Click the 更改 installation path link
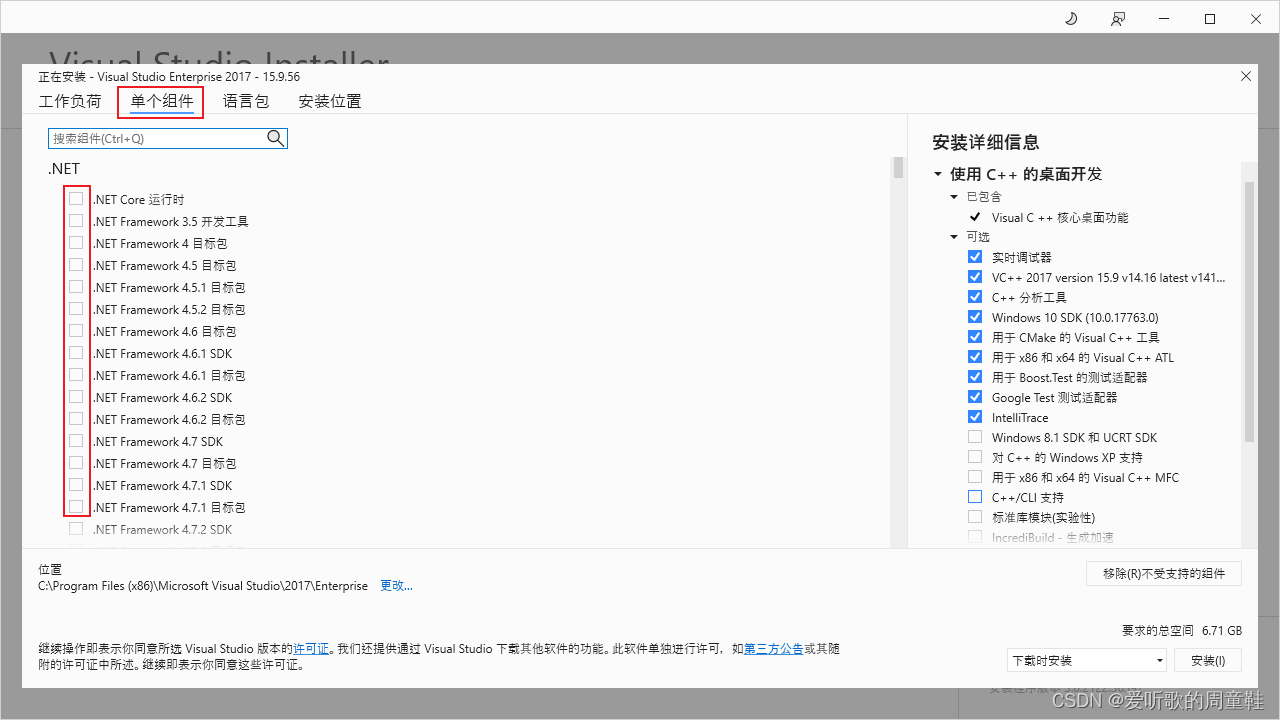Image resolution: width=1280 pixels, height=720 pixels. pyautogui.click(x=396, y=585)
